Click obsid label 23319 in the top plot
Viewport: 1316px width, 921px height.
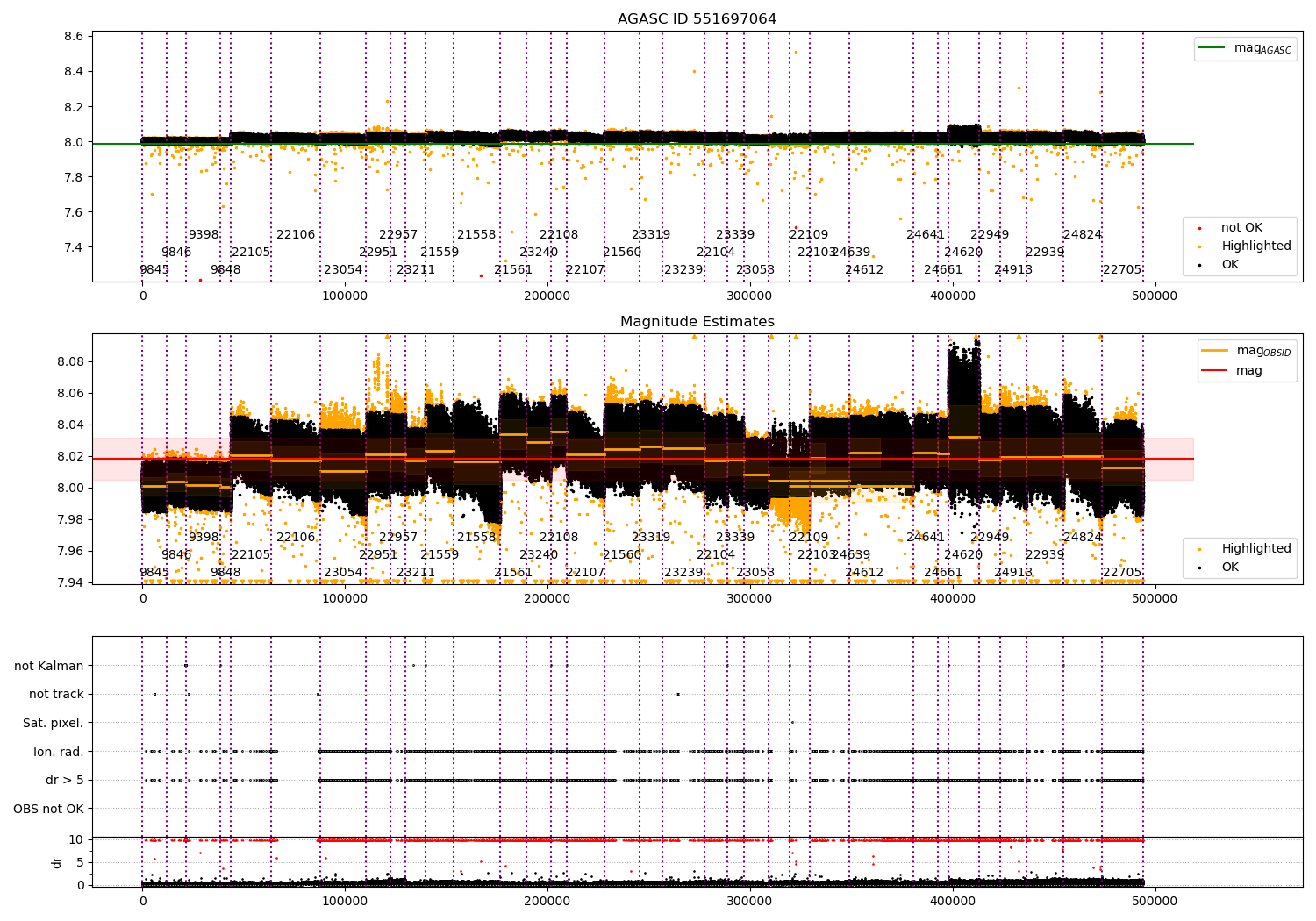pyautogui.click(x=651, y=235)
